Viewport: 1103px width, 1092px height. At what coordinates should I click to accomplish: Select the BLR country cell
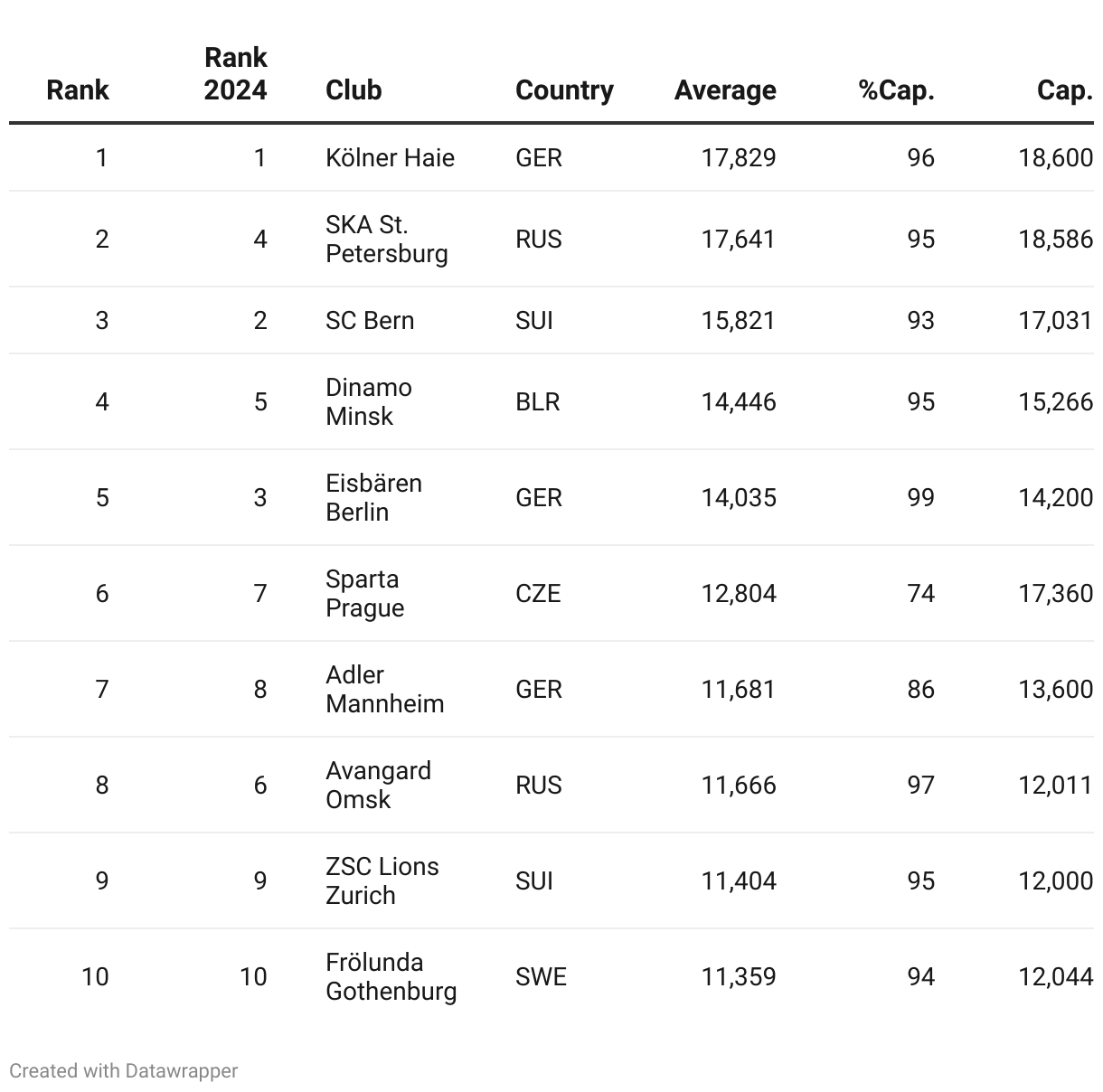click(538, 401)
